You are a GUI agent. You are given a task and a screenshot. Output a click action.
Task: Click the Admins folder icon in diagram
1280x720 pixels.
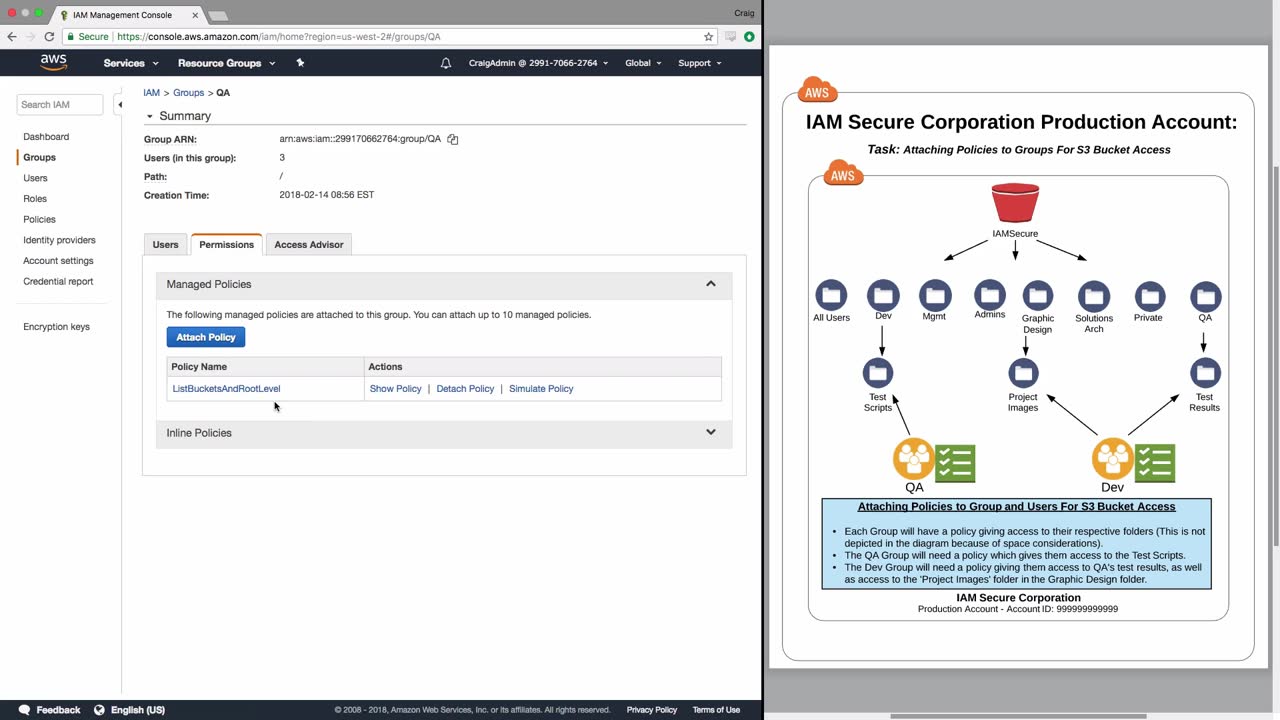coord(989,295)
